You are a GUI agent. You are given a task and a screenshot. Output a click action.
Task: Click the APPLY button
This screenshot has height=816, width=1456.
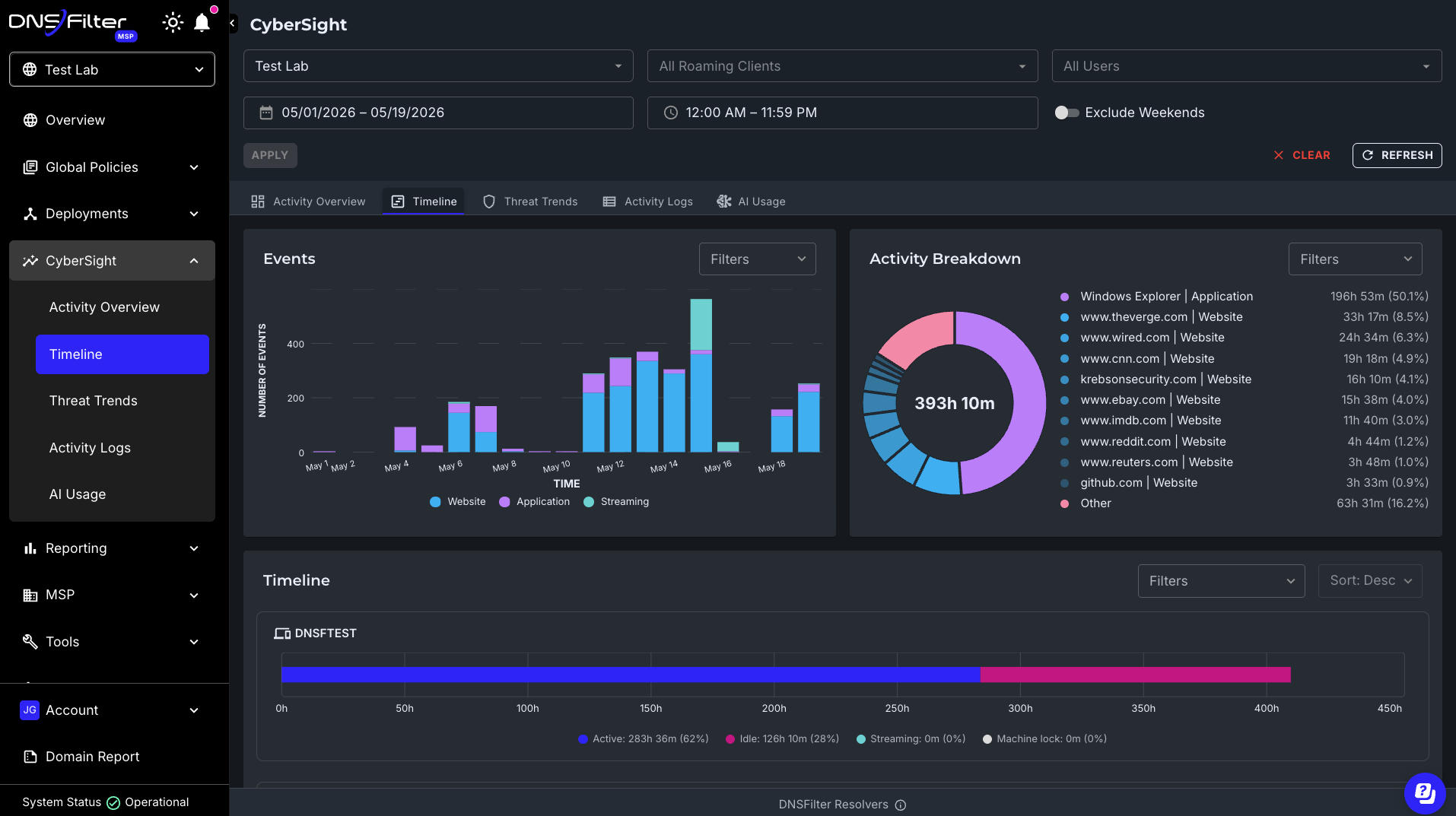[x=270, y=155]
